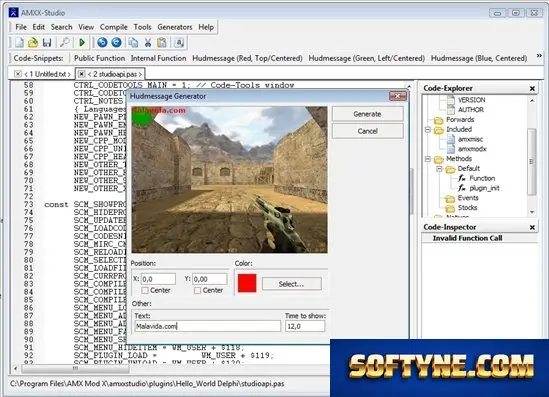Click the green Compile play icon

[82, 43]
